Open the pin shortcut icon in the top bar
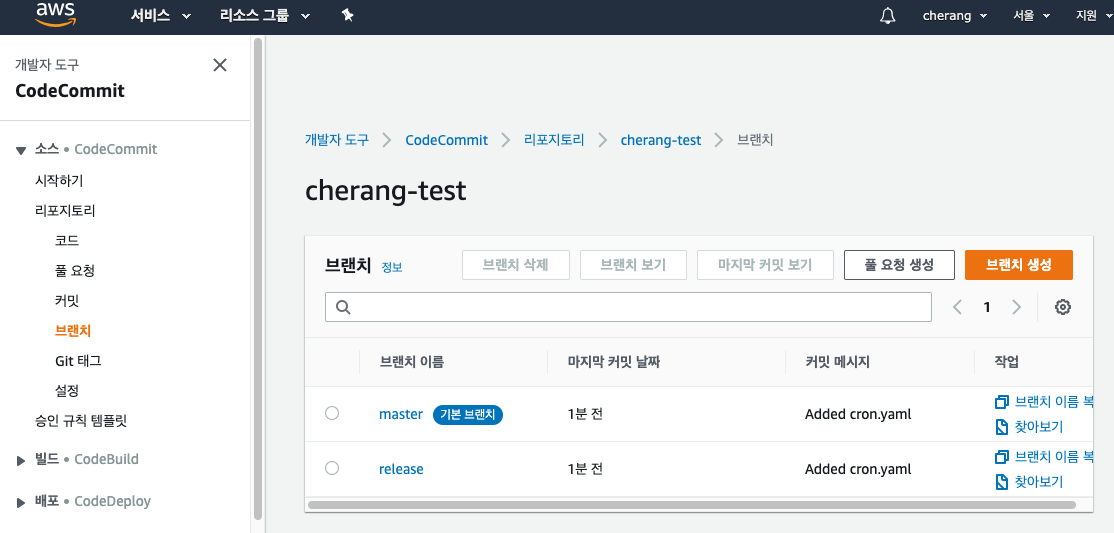The width and height of the screenshot is (1114, 533). pos(347,15)
